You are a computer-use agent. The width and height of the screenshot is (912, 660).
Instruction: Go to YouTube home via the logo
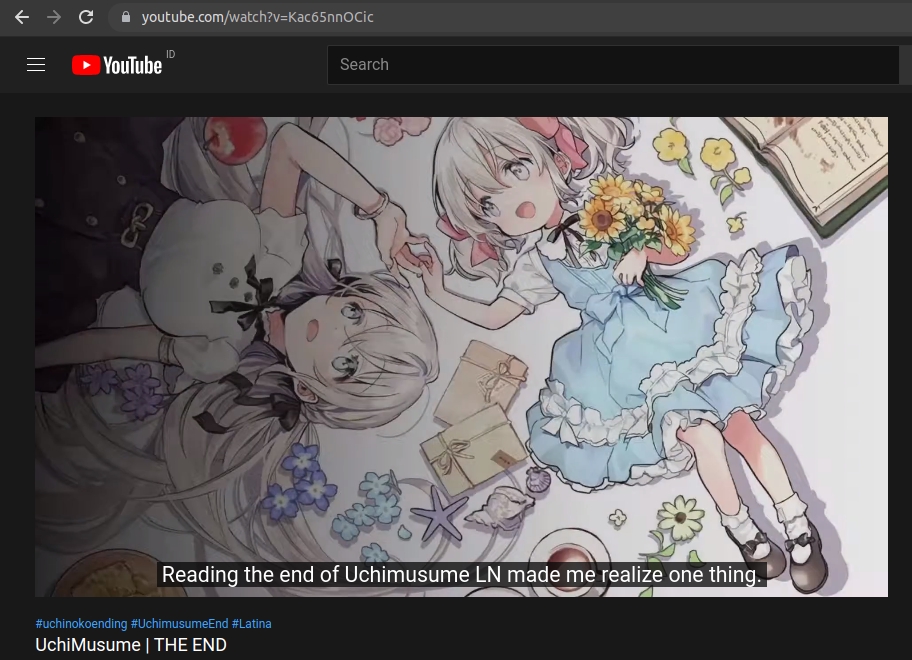(117, 65)
